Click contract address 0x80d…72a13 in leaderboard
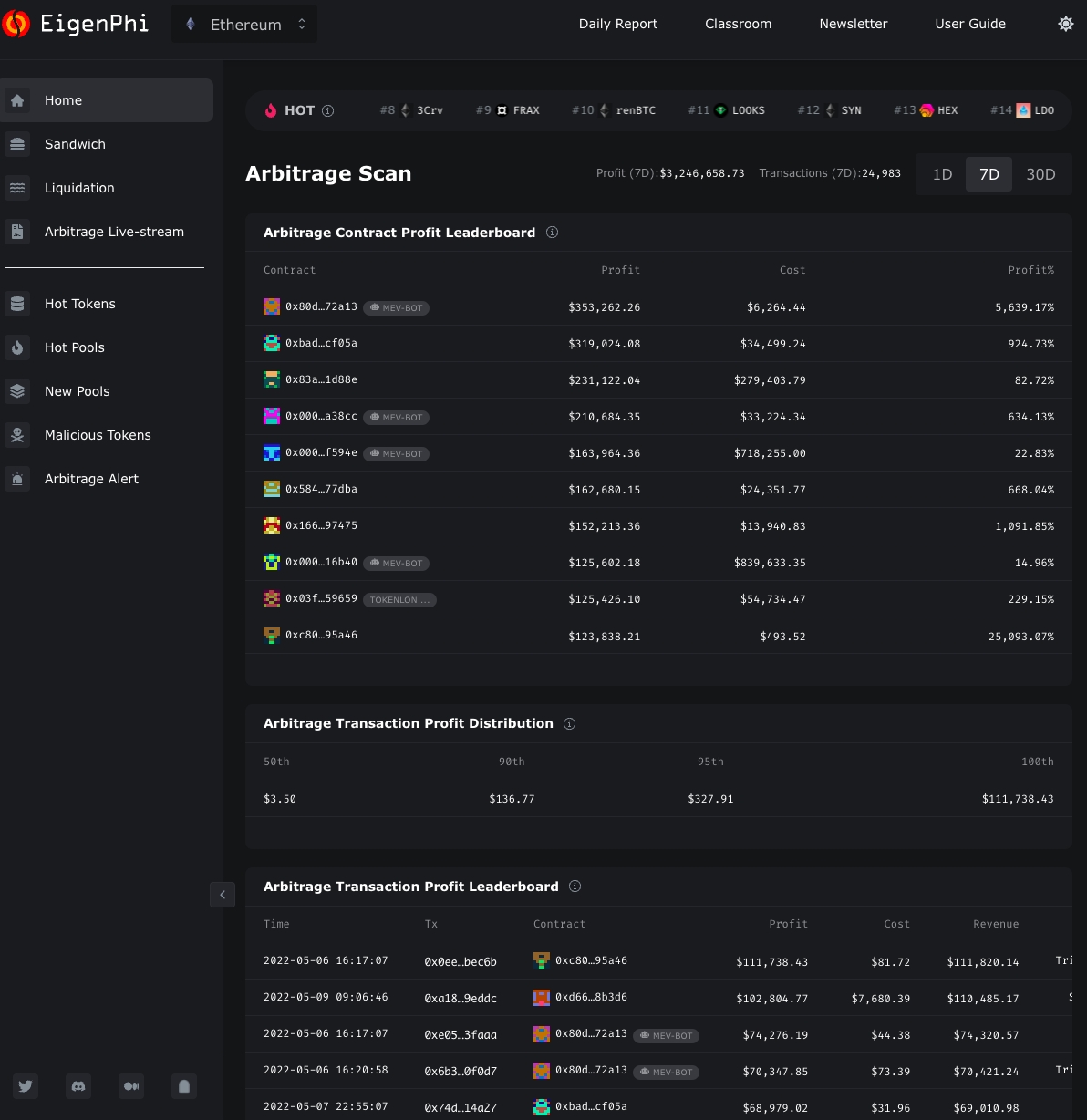This screenshot has height=1120, width=1087. [x=321, y=307]
